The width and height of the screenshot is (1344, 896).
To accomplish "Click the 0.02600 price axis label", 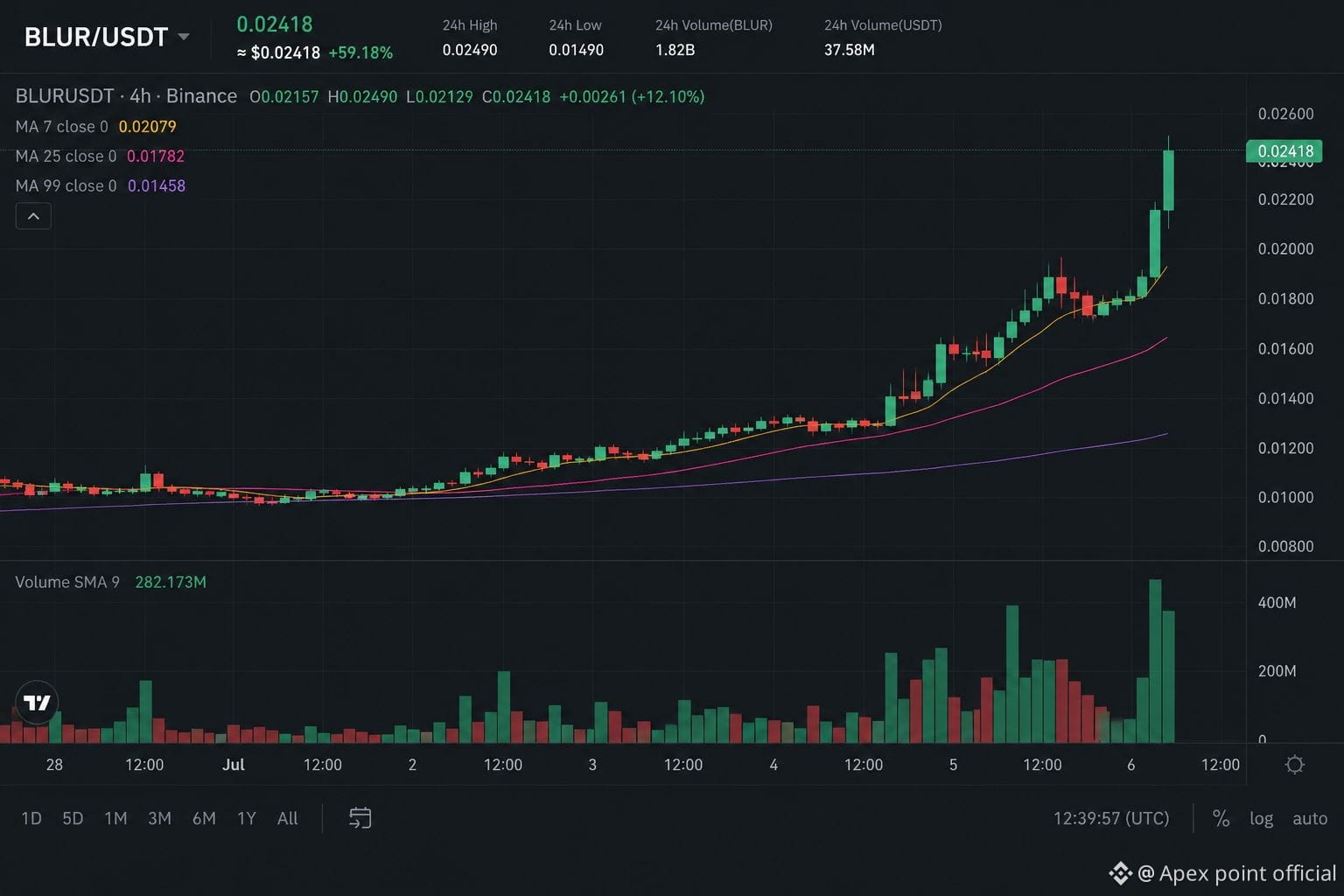I will click(1285, 114).
